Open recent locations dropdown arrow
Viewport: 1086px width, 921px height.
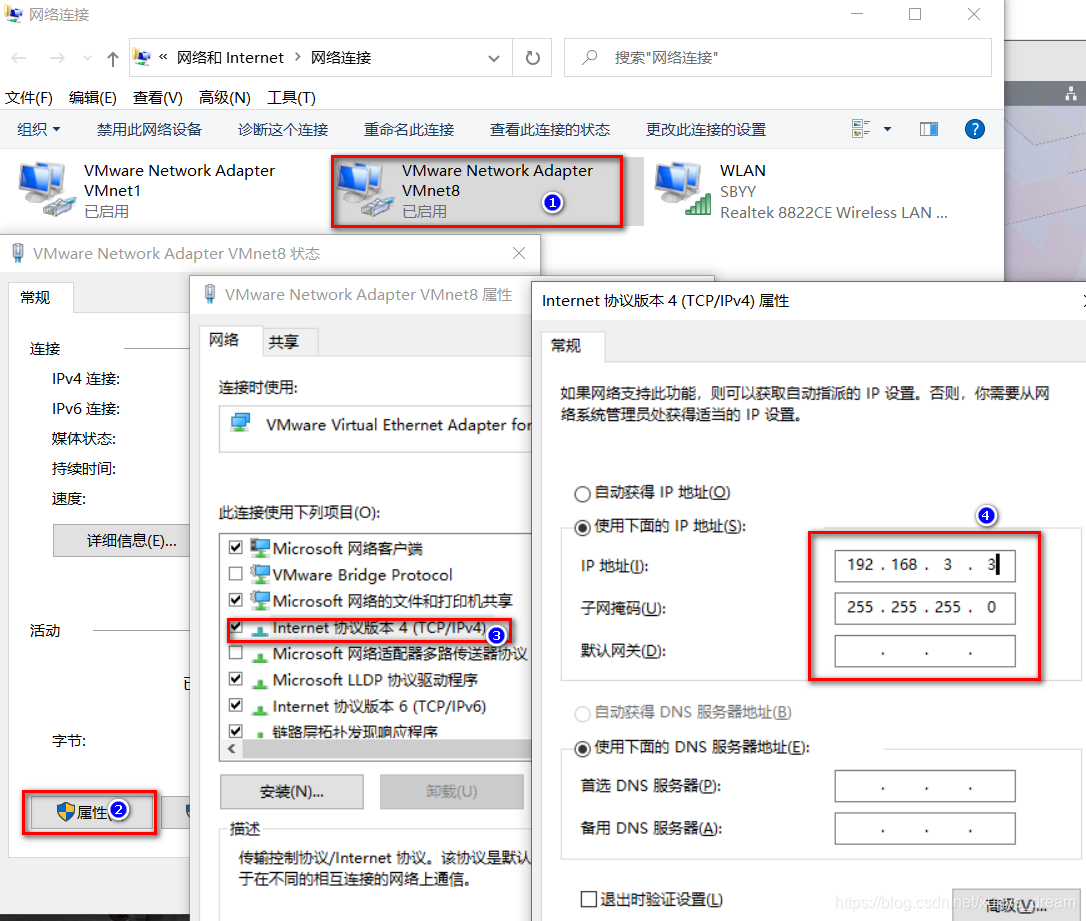click(x=87, y=58)
